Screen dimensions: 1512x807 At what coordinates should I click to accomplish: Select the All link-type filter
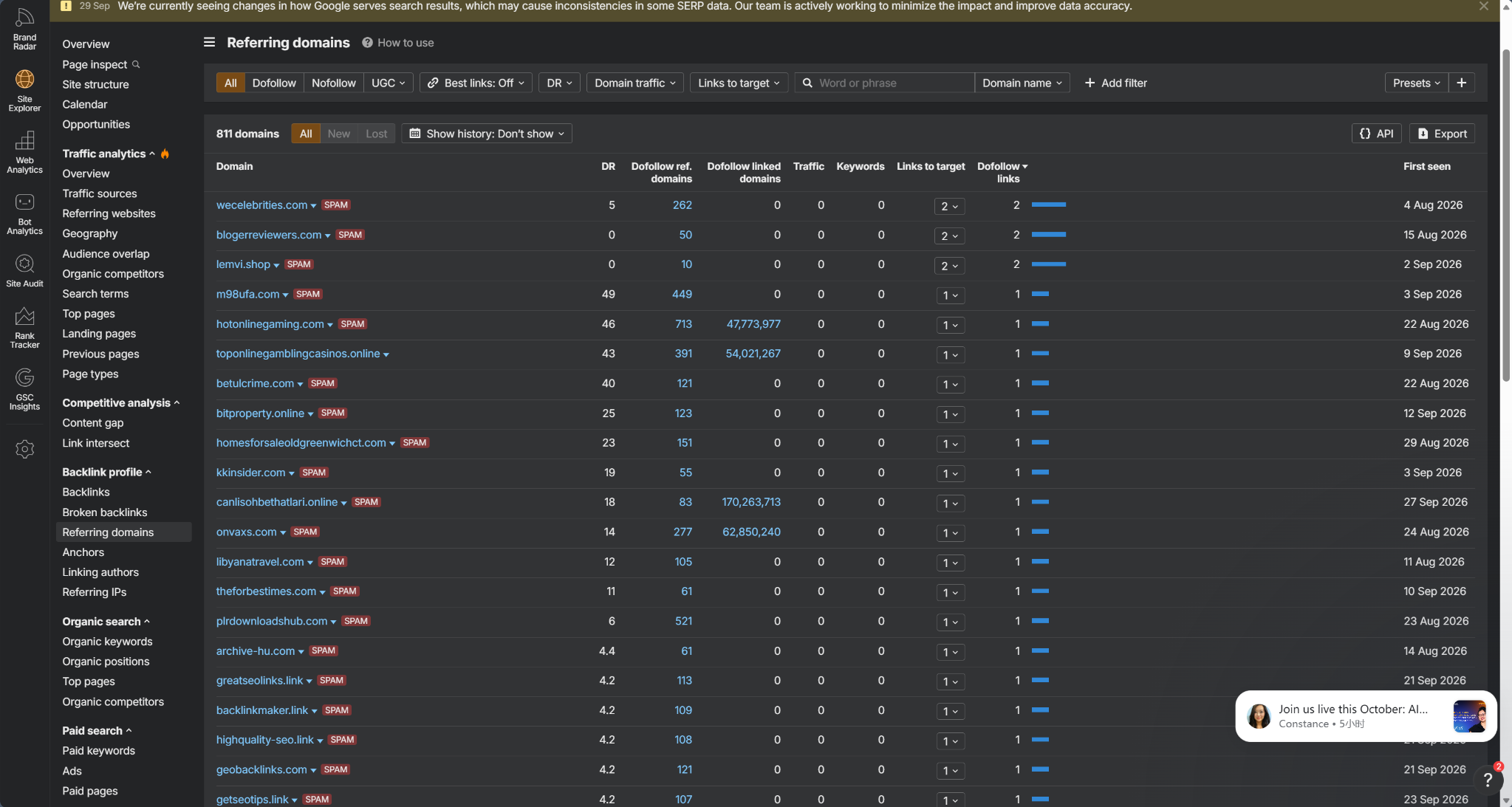[x=230, y=83]
